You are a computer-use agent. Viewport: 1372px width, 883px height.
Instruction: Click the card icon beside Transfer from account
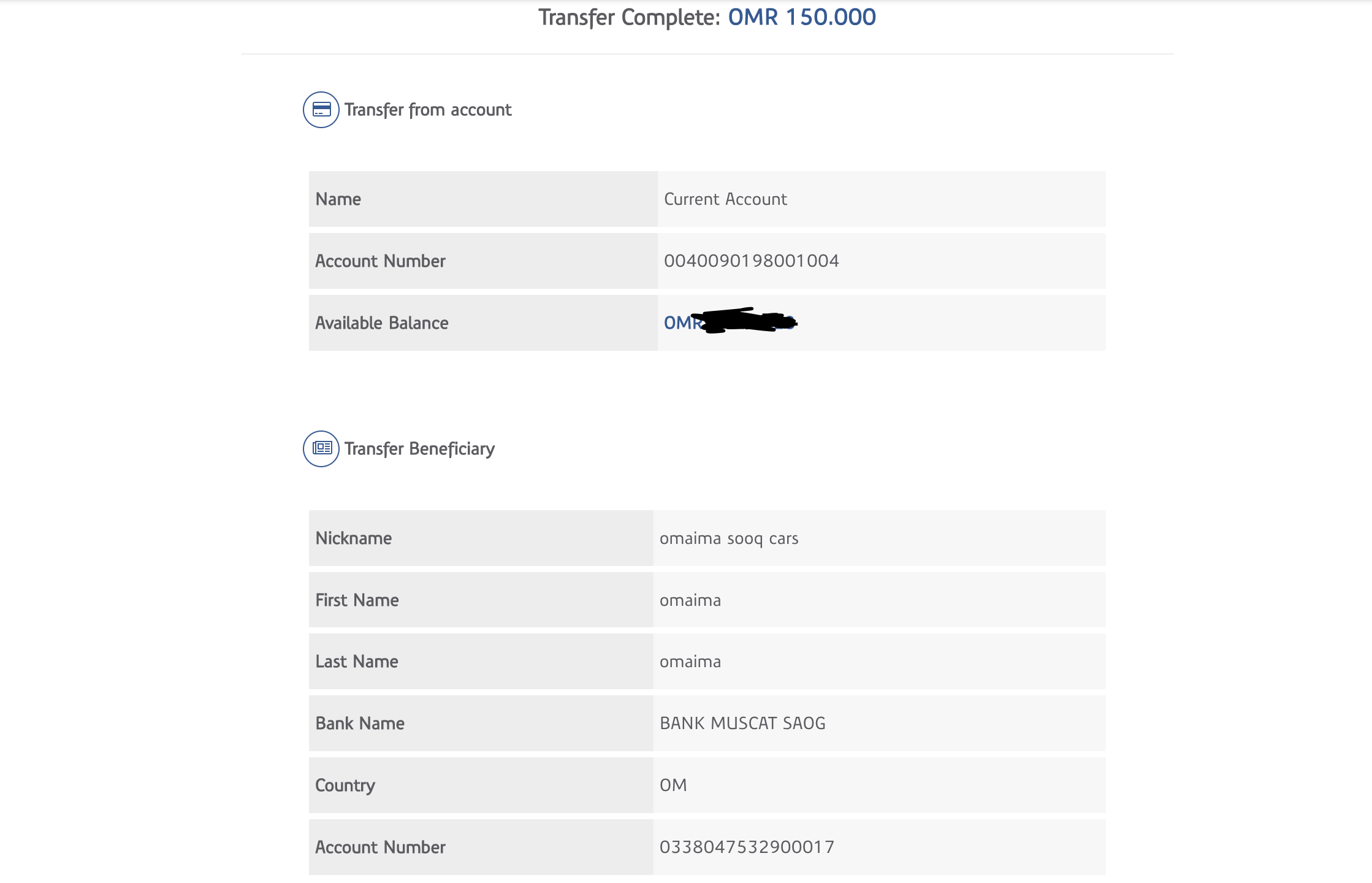click(321, 110)
